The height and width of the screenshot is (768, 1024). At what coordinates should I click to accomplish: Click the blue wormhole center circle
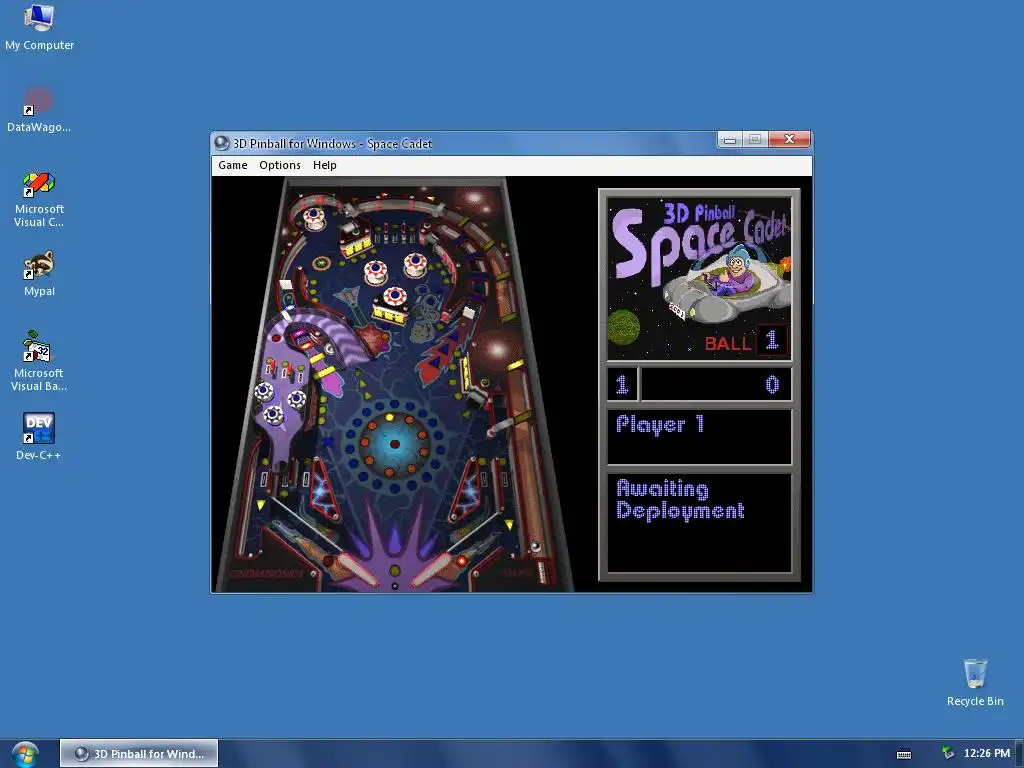click(394, 444)
